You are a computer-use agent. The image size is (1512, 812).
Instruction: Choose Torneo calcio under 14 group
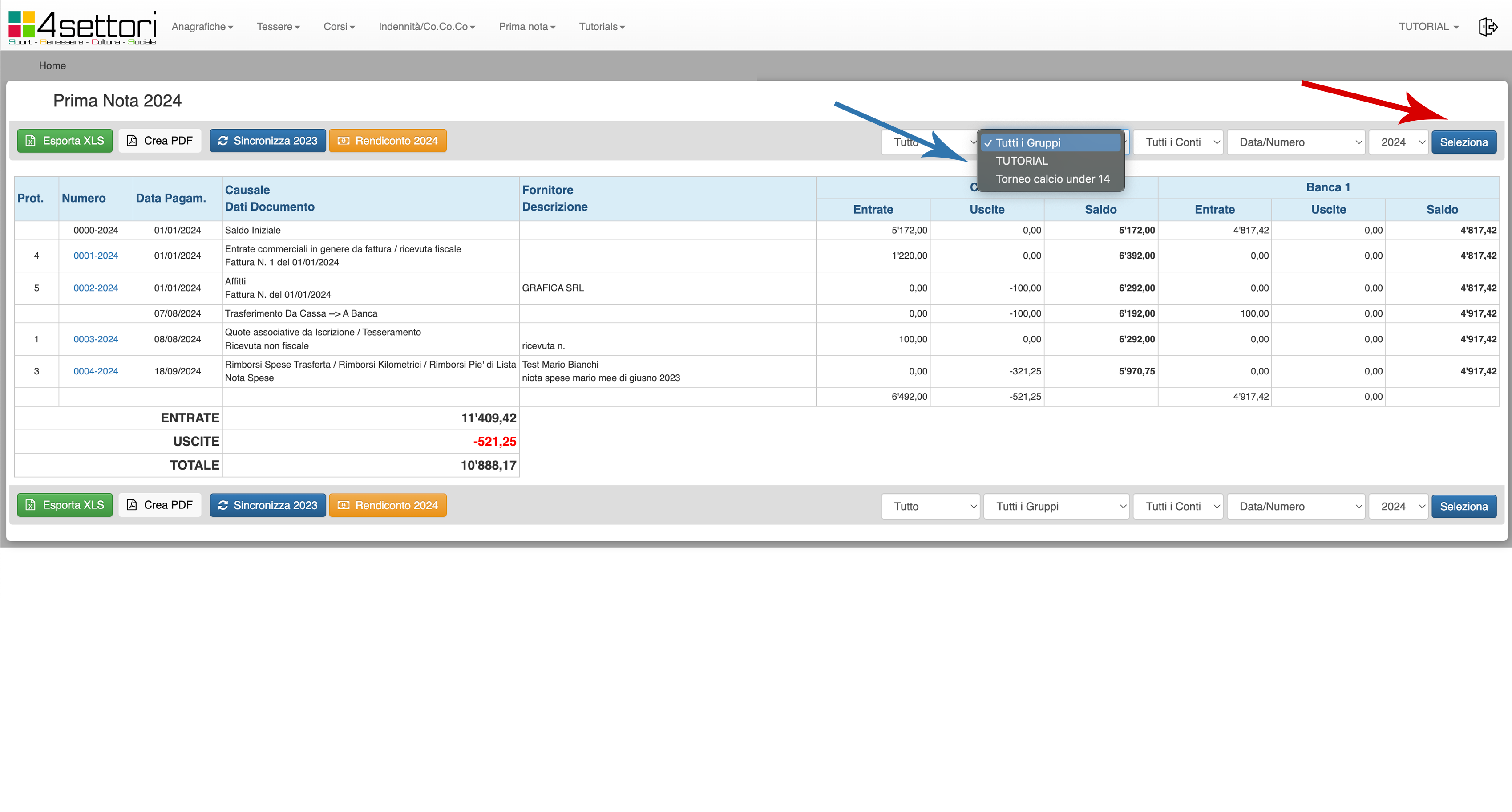tap(1052, 179)
